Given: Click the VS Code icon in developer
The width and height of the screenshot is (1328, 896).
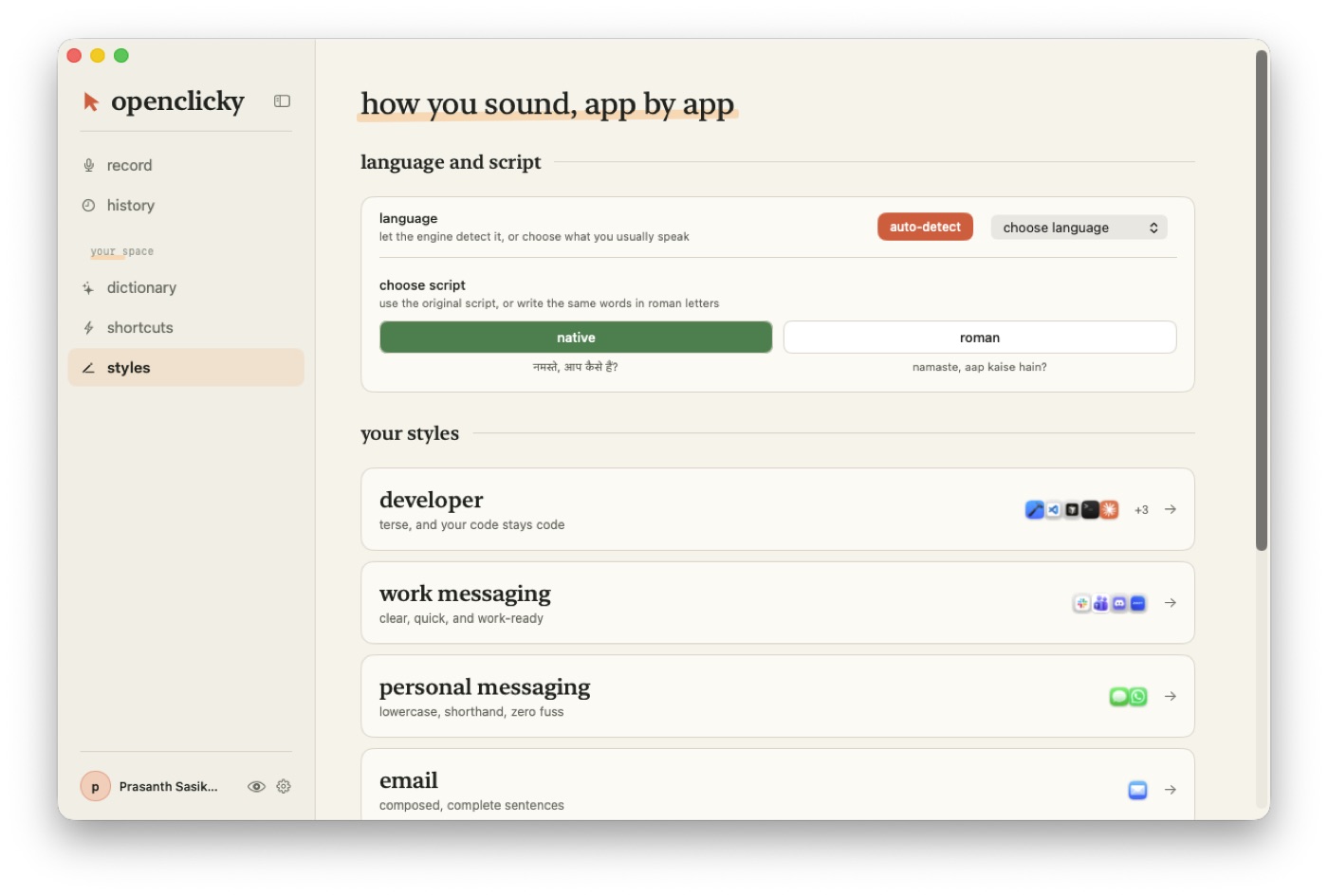Looking at the screenshot, I should tap(1053, 510).
